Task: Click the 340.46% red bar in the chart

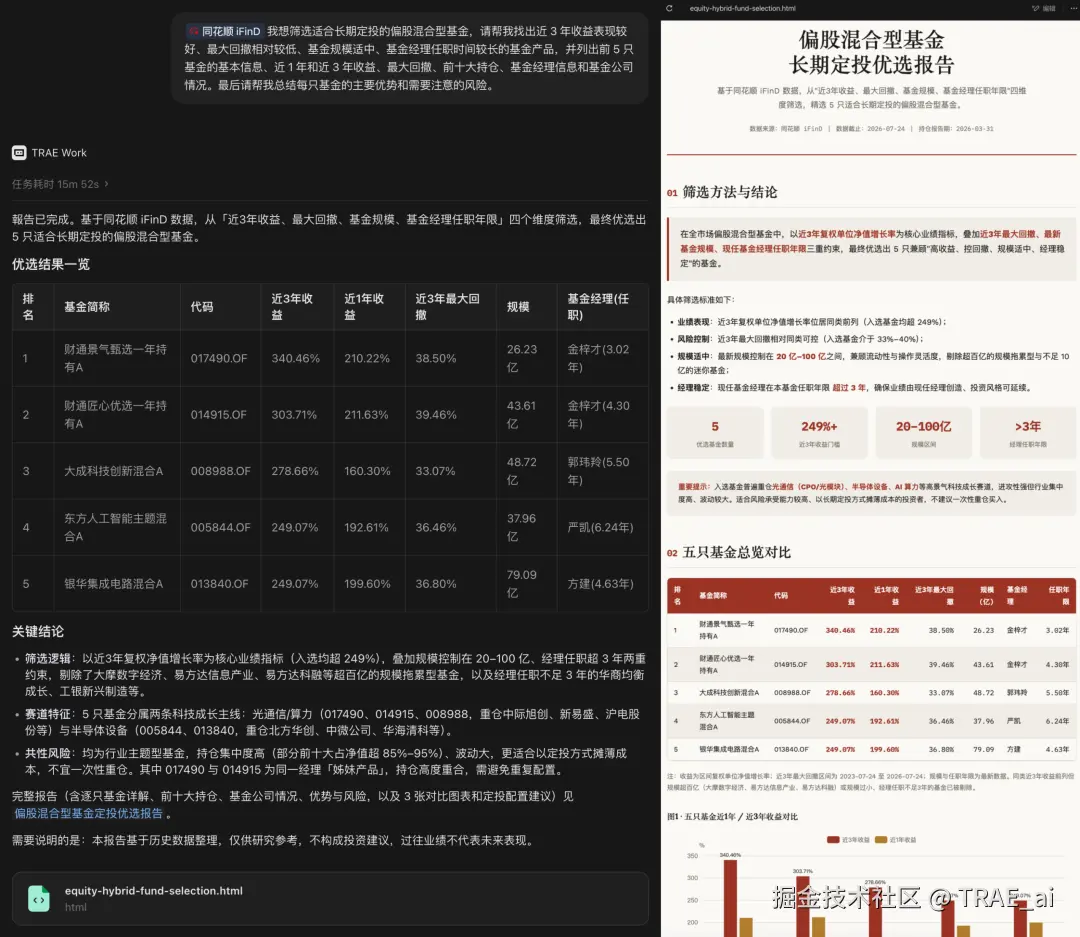Action: 730,898
